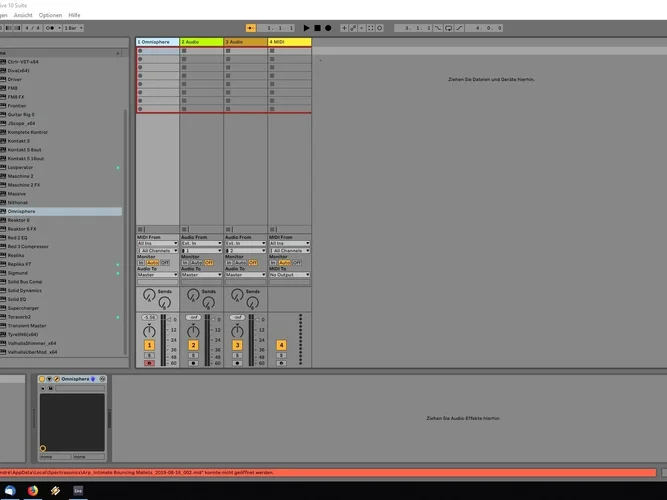The width and height of the screenshot is (667, 500).
Task: Click the clip stop button of track 1 Omnisphere
Action: point(140,229)
